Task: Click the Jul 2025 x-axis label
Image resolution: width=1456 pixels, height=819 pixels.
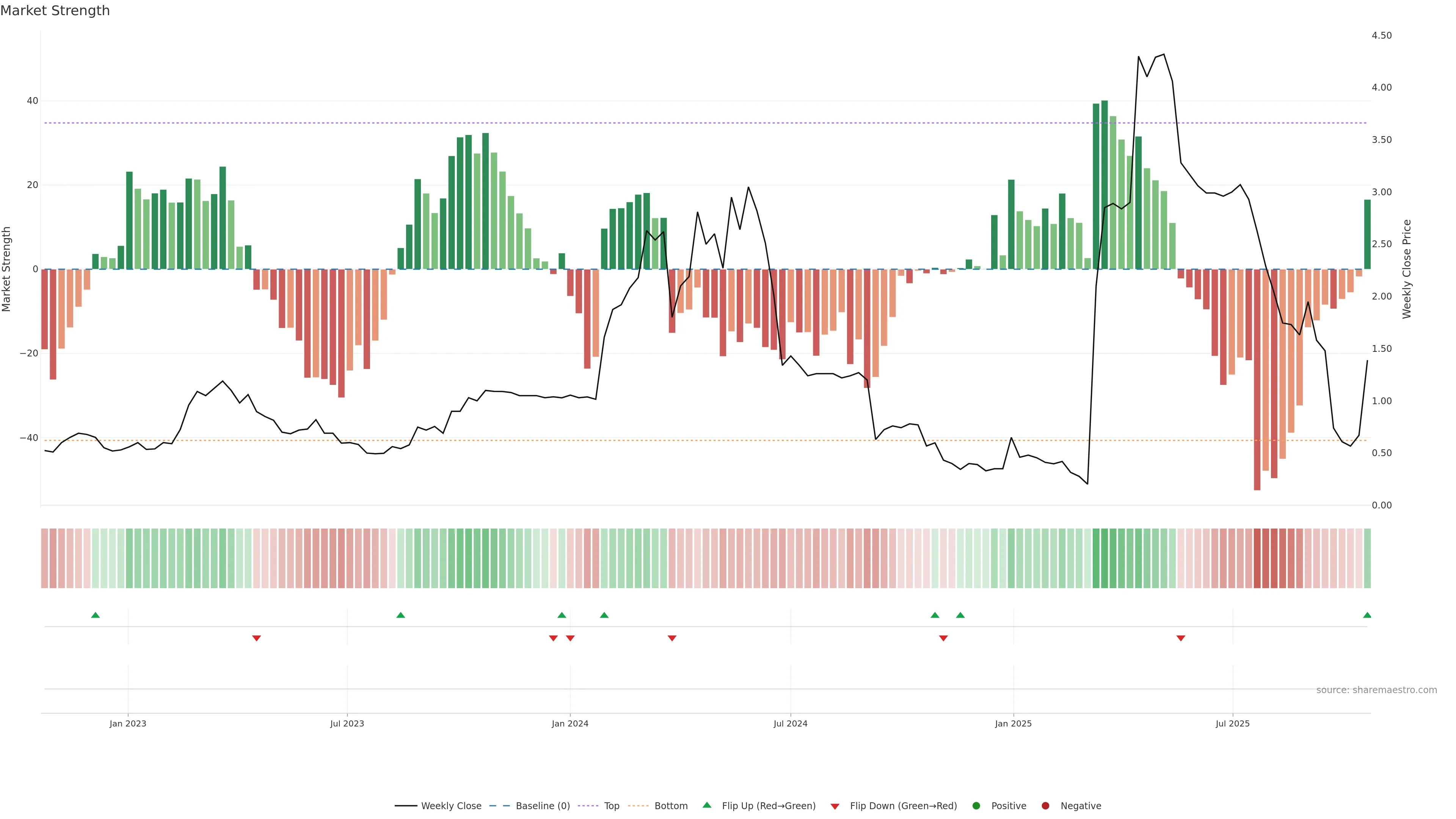Action: [1233, 723]
